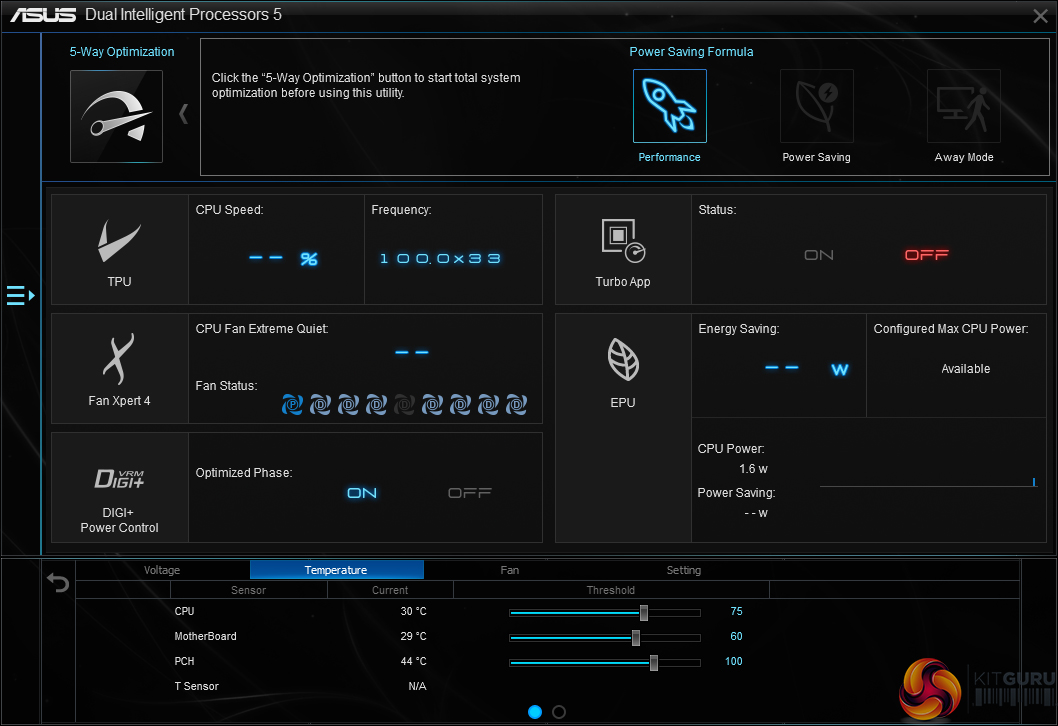Viewport: 1058px width, 726px height.
Task: Click the back arrow in the monitor panel
Action: pyautogui.click(x=58, y=582)
